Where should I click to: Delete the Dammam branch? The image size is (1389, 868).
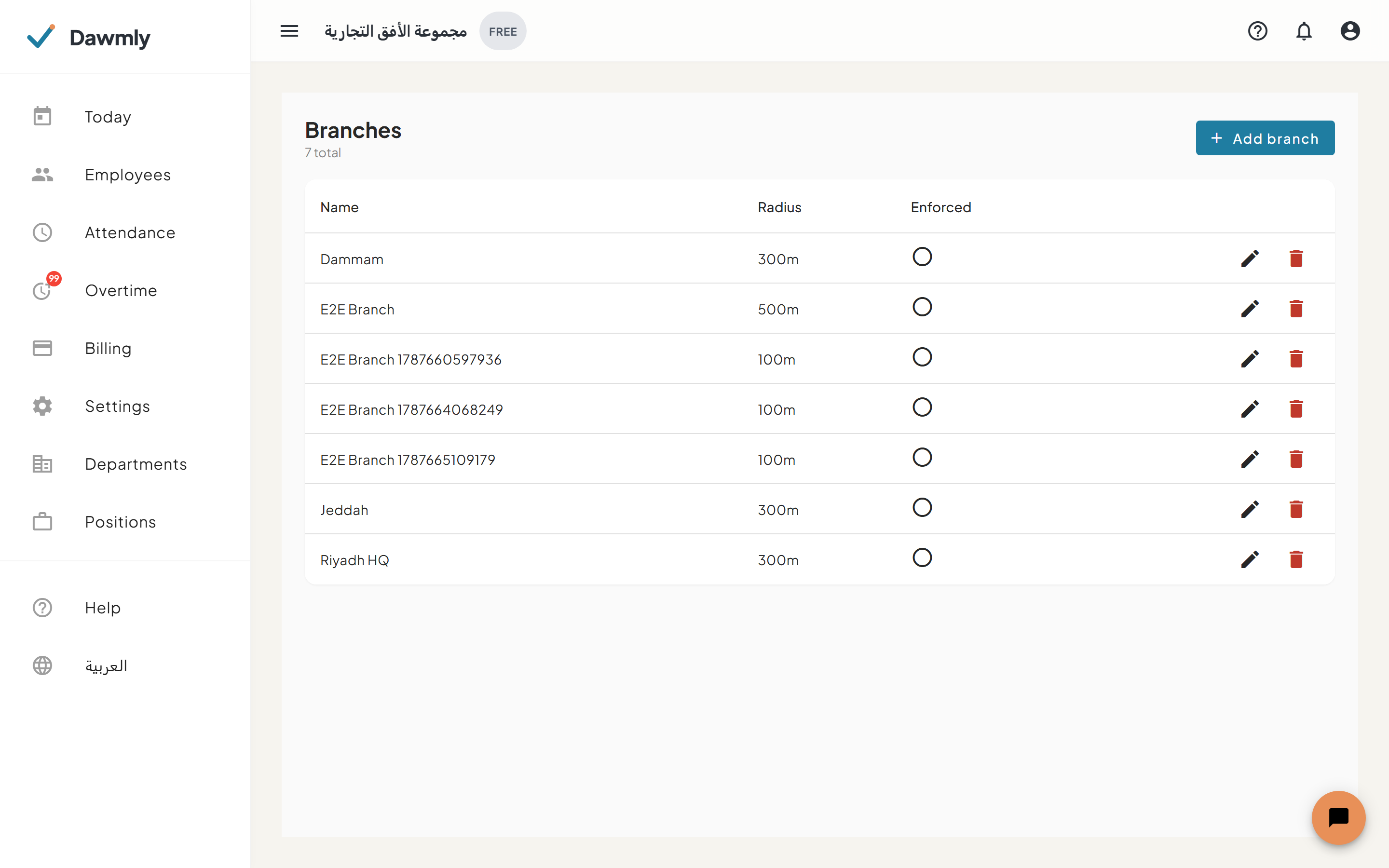pyautogui.click(x=1296, y=258)
